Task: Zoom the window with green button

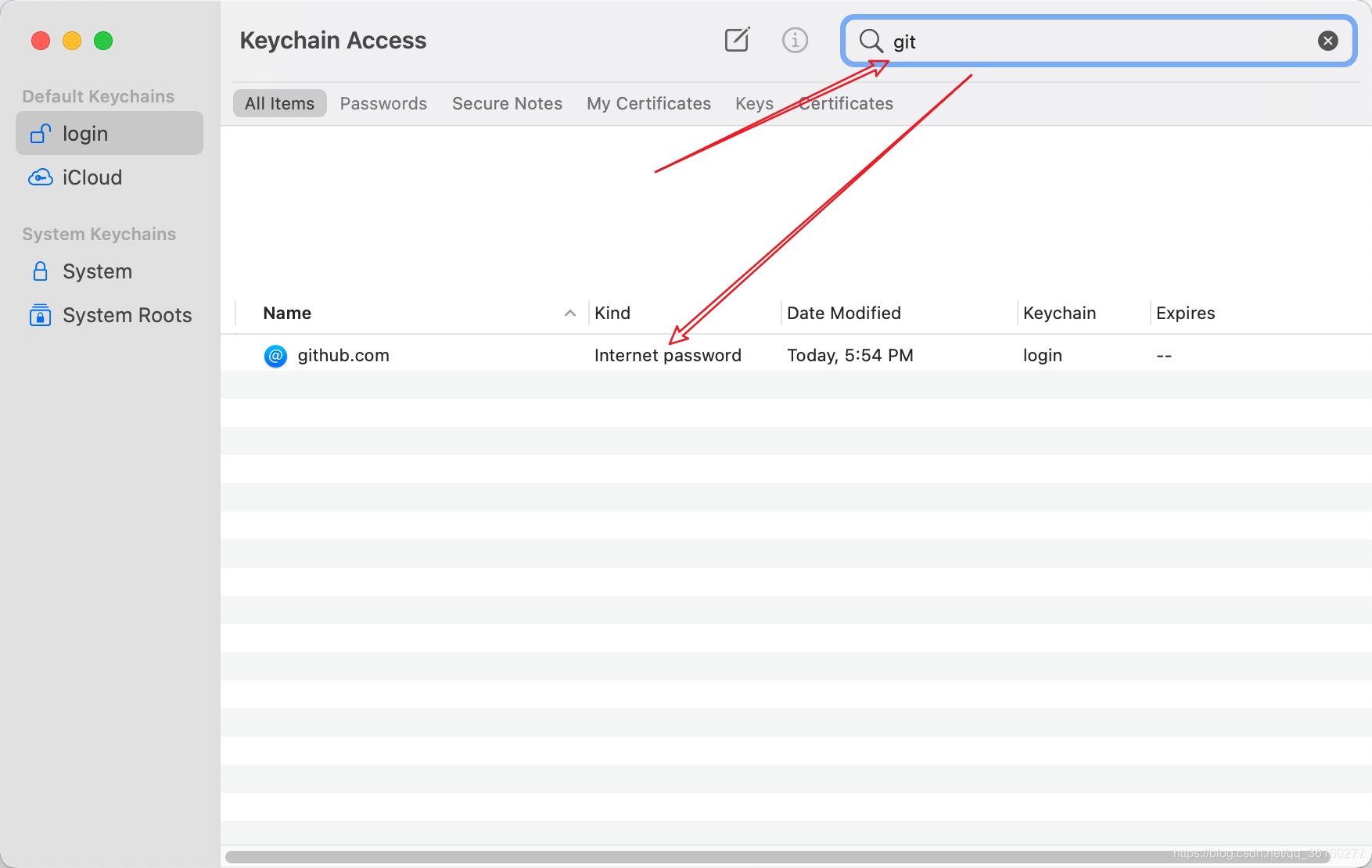Action: pyautogui.click(x=103, y=41)
